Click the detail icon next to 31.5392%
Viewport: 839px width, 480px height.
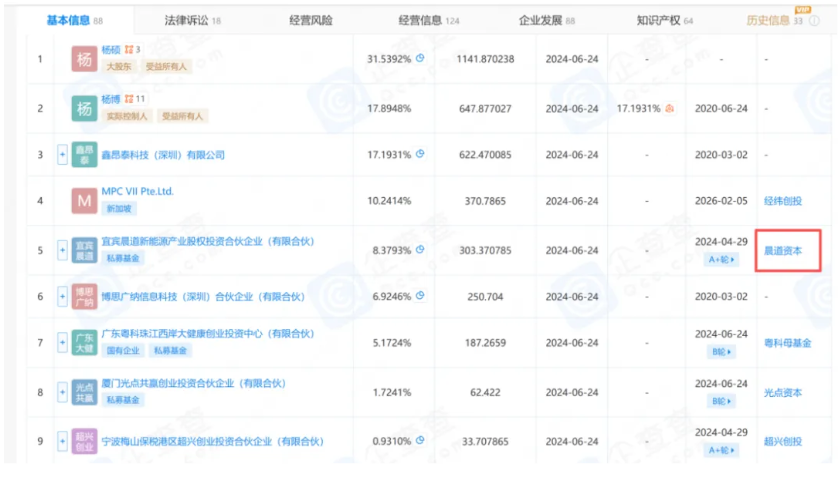point(420,58)
